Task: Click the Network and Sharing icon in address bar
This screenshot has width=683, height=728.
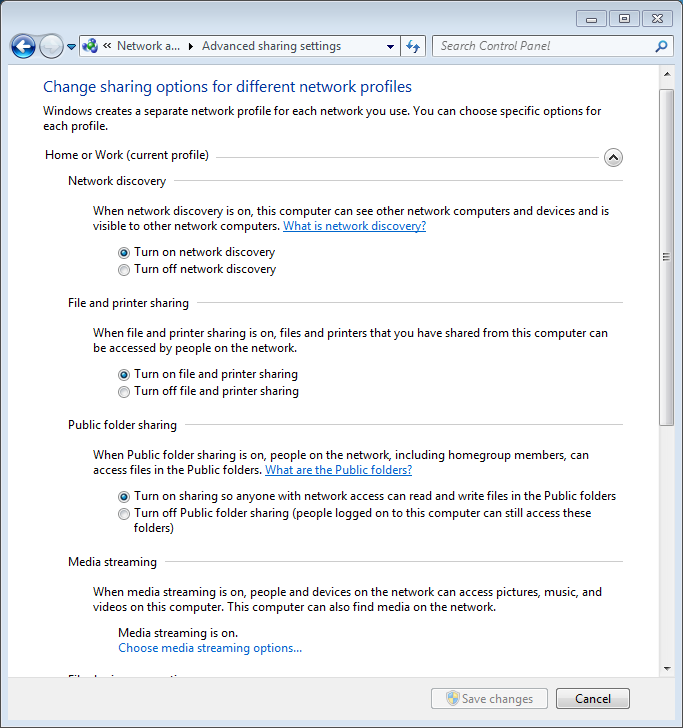Action: (x=90, y=46)
